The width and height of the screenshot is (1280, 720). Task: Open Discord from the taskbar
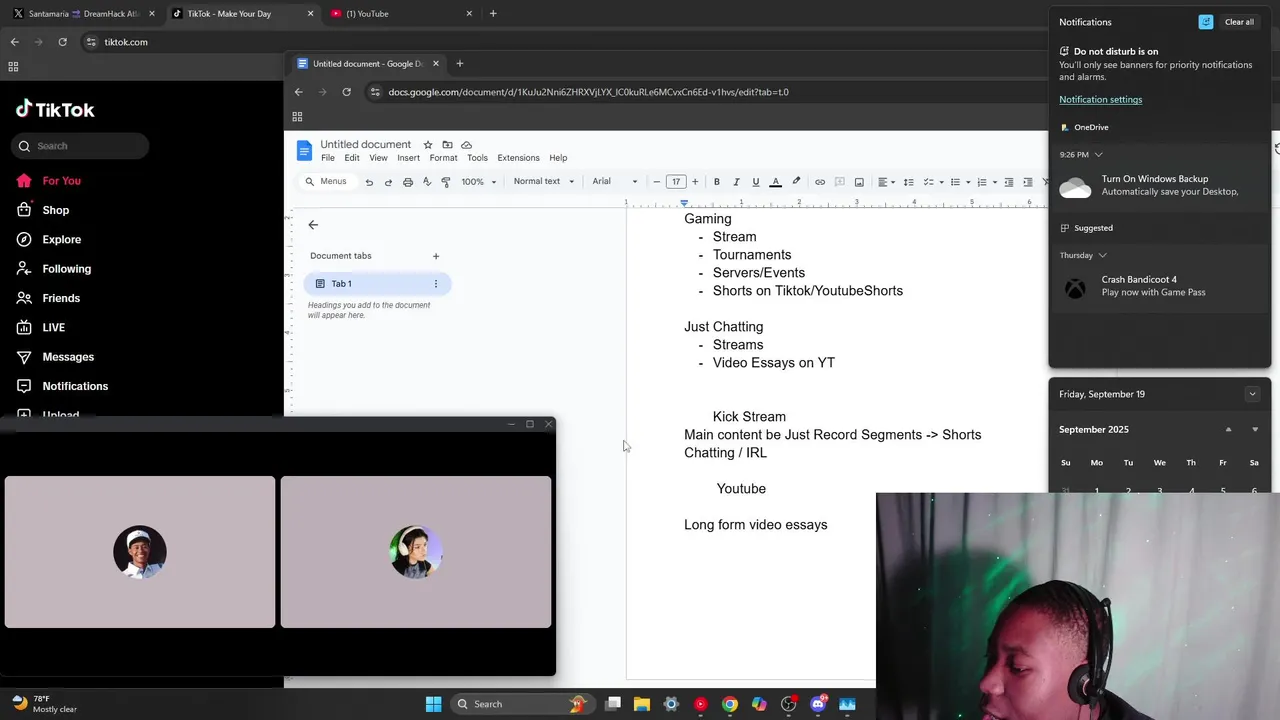[x=818, y=704]
